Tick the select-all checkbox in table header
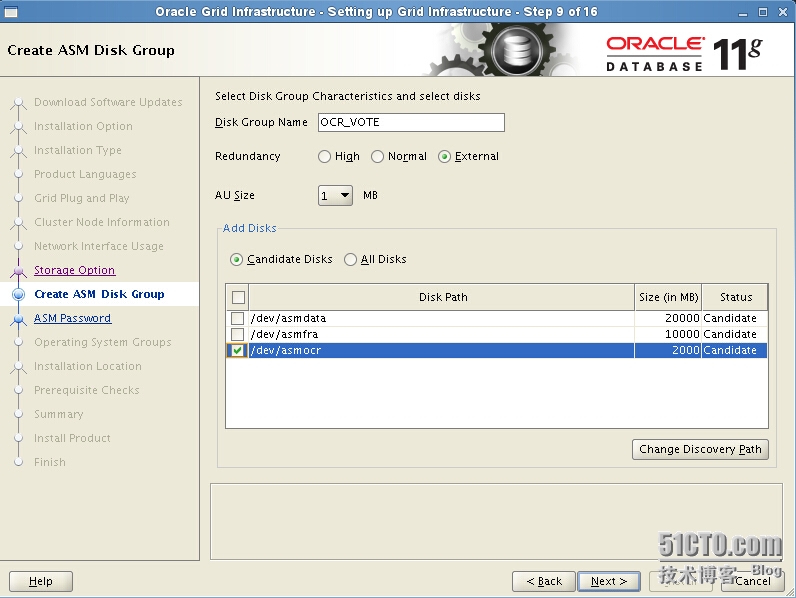796x598 pixels. click(238, 297)
